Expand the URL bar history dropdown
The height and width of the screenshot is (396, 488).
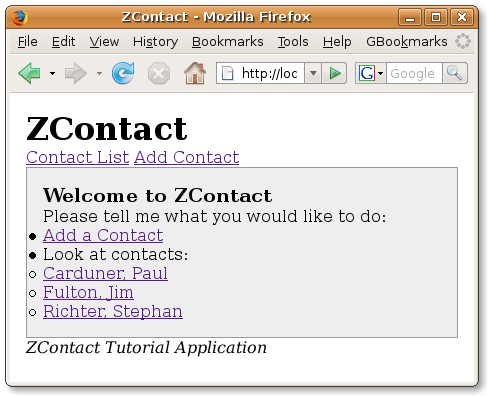[x=313, y=73]
